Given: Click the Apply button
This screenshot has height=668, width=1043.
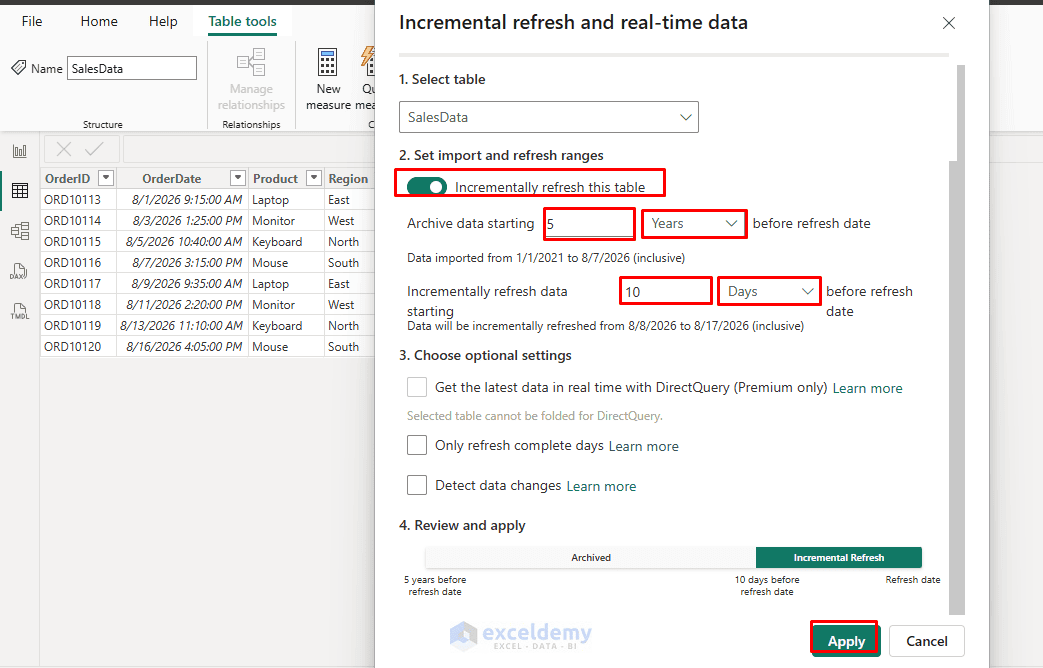Looking at the screenshot, I should (x=845, y=641).
